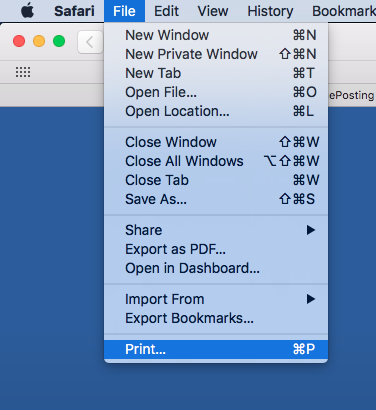Select Export as PDF...

coord(216,249)
